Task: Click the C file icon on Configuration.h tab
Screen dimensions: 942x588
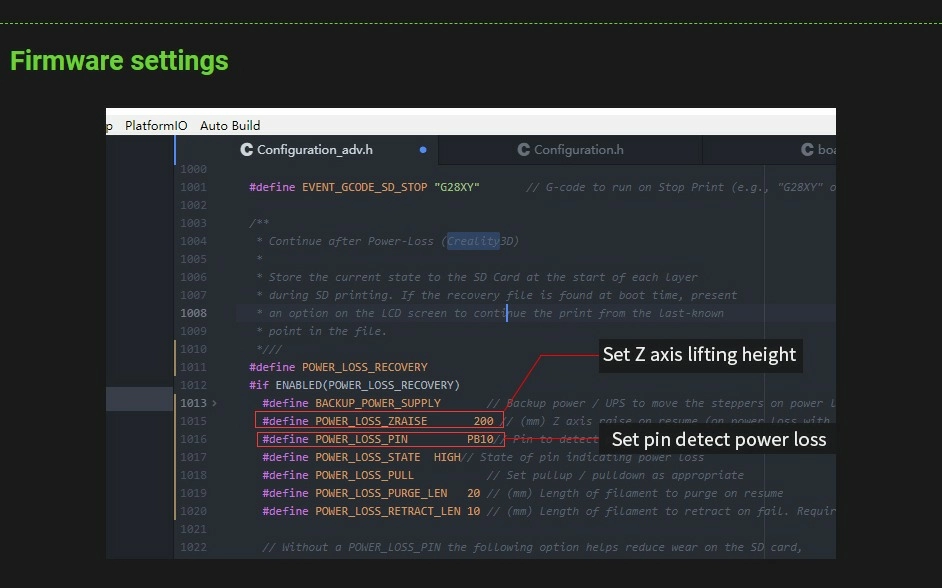Action: coord(523,150)
